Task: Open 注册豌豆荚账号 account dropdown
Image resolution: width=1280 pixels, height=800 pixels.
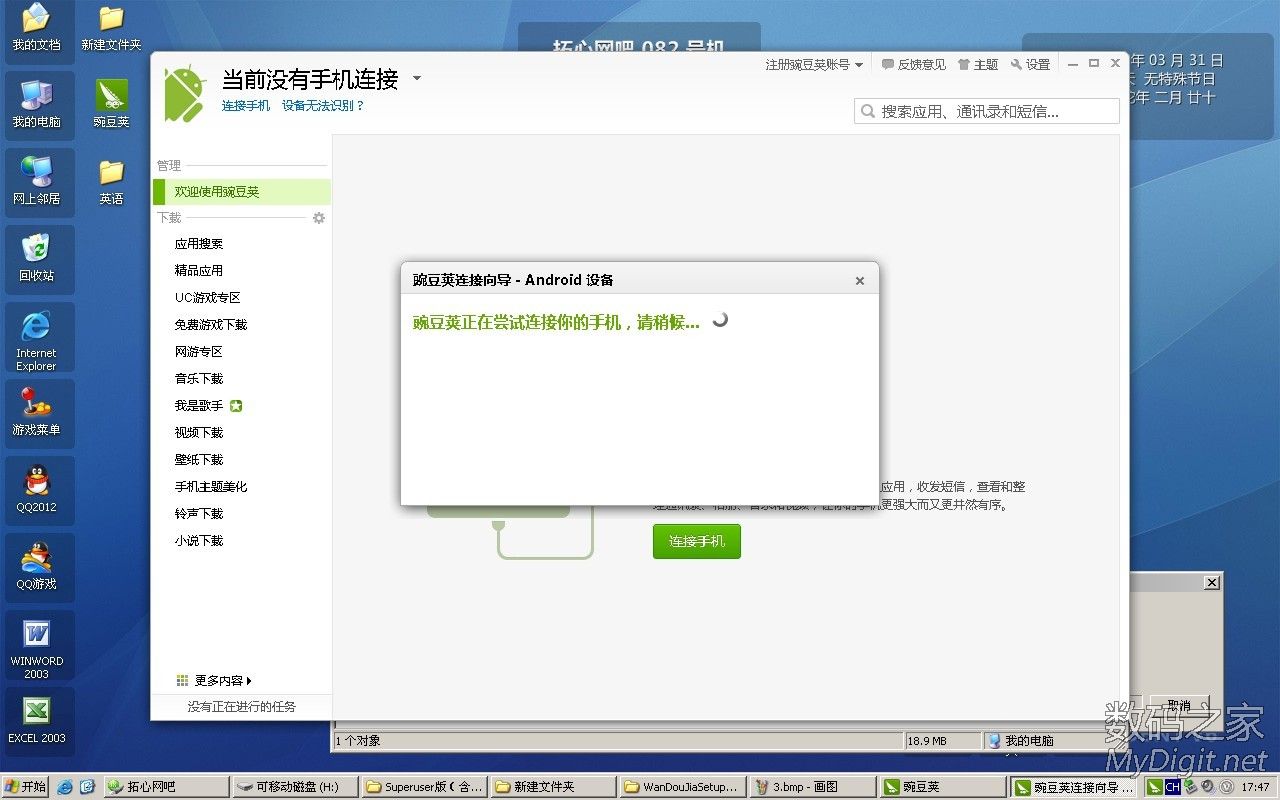Action: tap(814, 64)
